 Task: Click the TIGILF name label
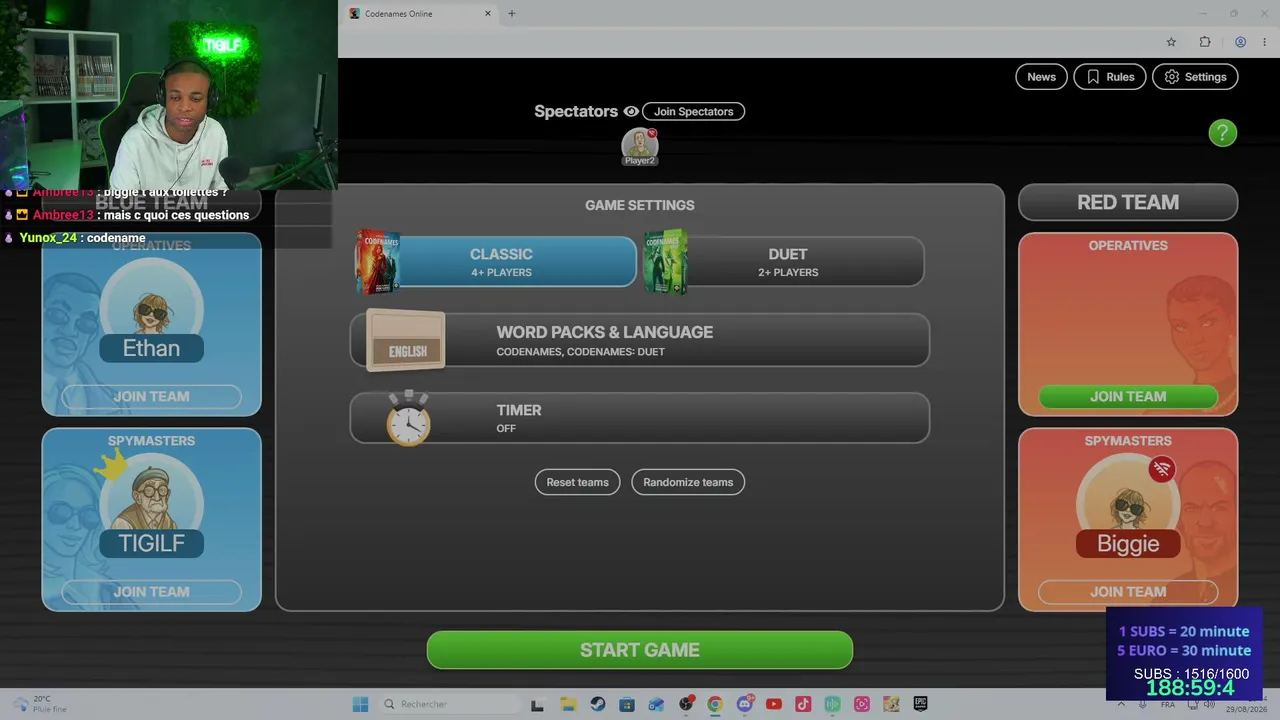152,543
